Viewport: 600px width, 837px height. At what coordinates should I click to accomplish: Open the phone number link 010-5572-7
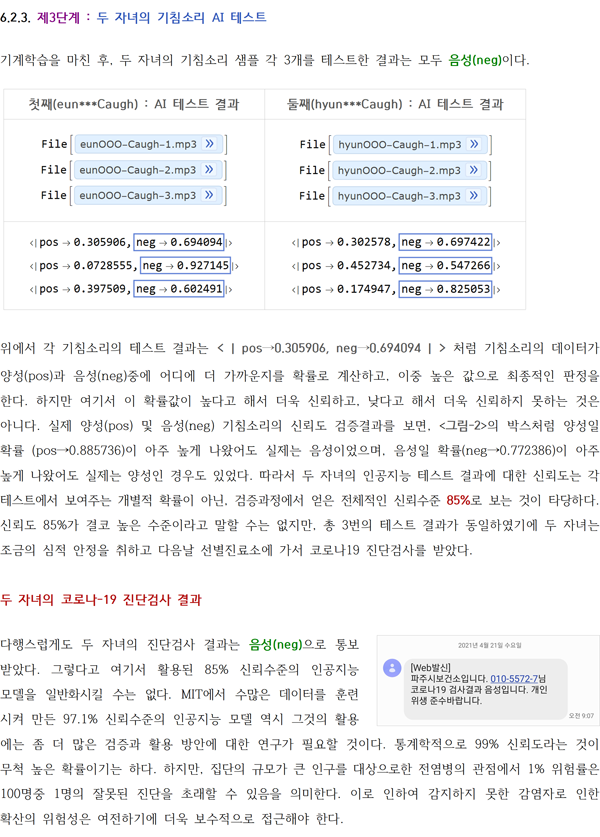[x=514, y=678]
